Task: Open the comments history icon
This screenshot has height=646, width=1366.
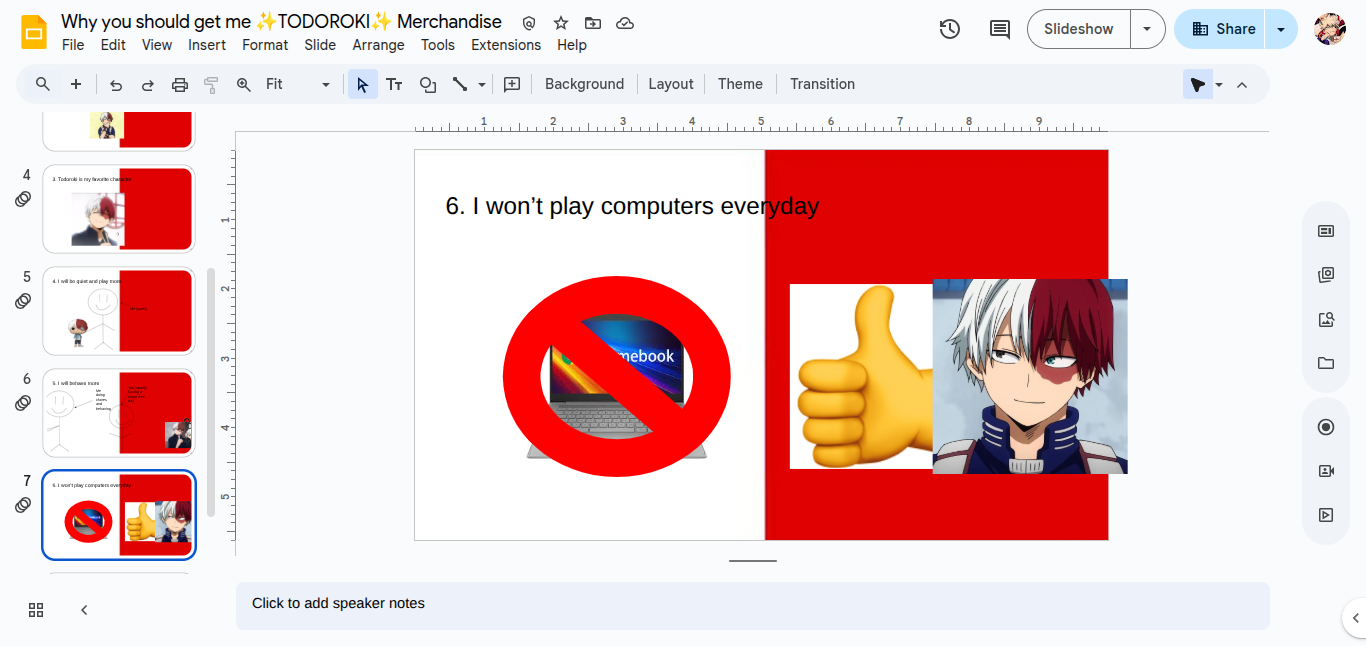Action: [1000, 29]
